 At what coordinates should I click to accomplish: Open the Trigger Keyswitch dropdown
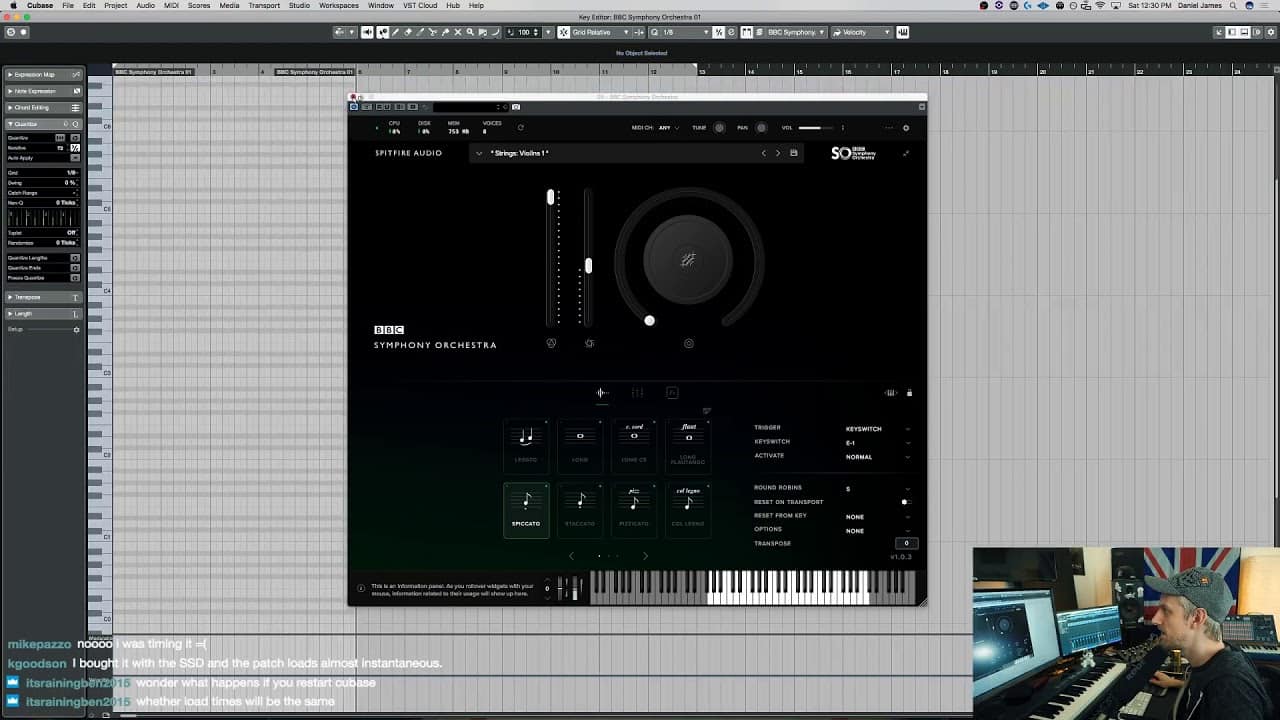[878, 429]
